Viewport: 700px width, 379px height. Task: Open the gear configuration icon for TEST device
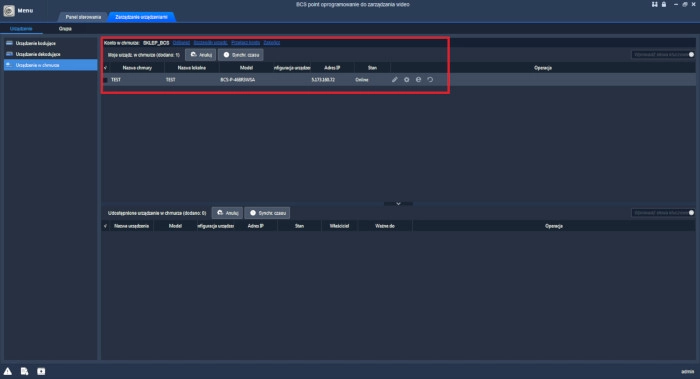click(x=406, y=79)
